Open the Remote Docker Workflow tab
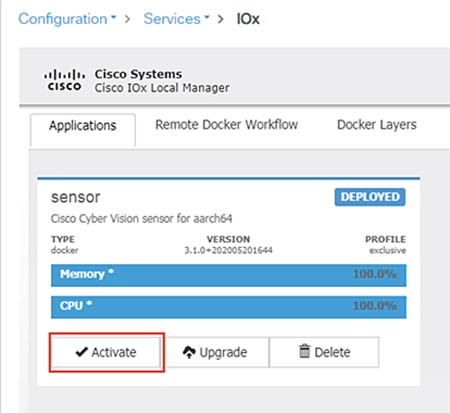This screenshot has width=450, height=413. [227, 125]
